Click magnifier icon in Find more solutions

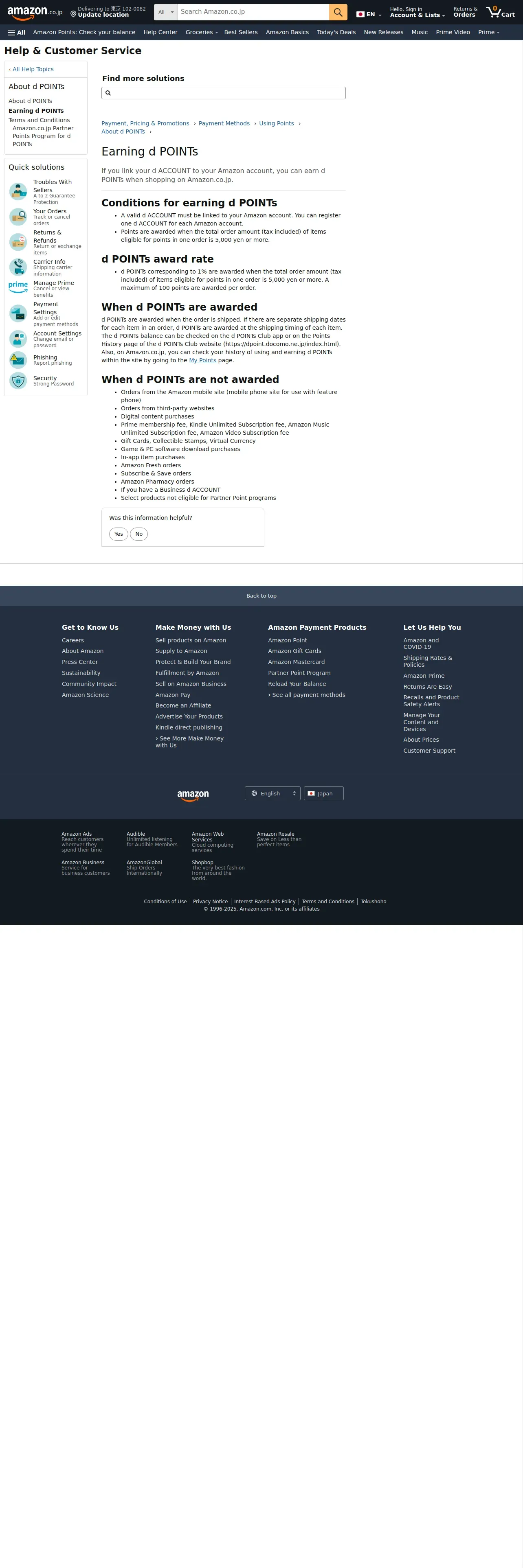click(x=108, y=93)
